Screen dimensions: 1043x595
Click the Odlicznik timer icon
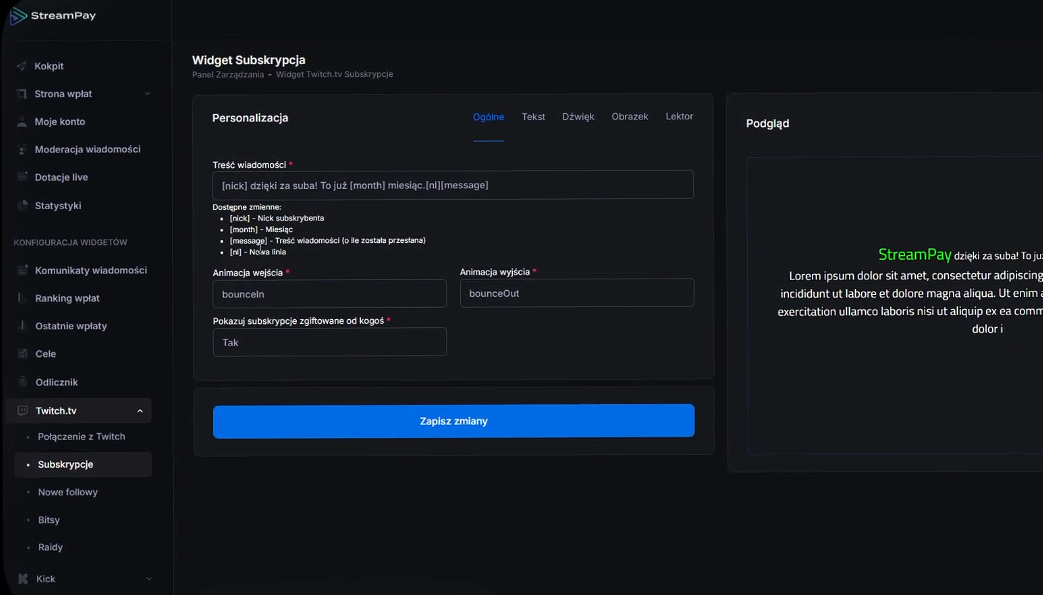[23, 382]
